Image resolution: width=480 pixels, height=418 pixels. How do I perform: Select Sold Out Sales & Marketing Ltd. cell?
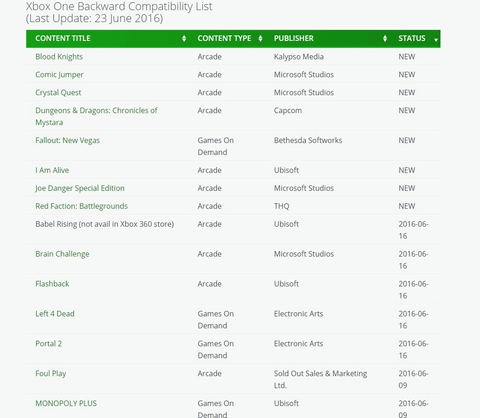pyautogui.click(x=320, y=380)
